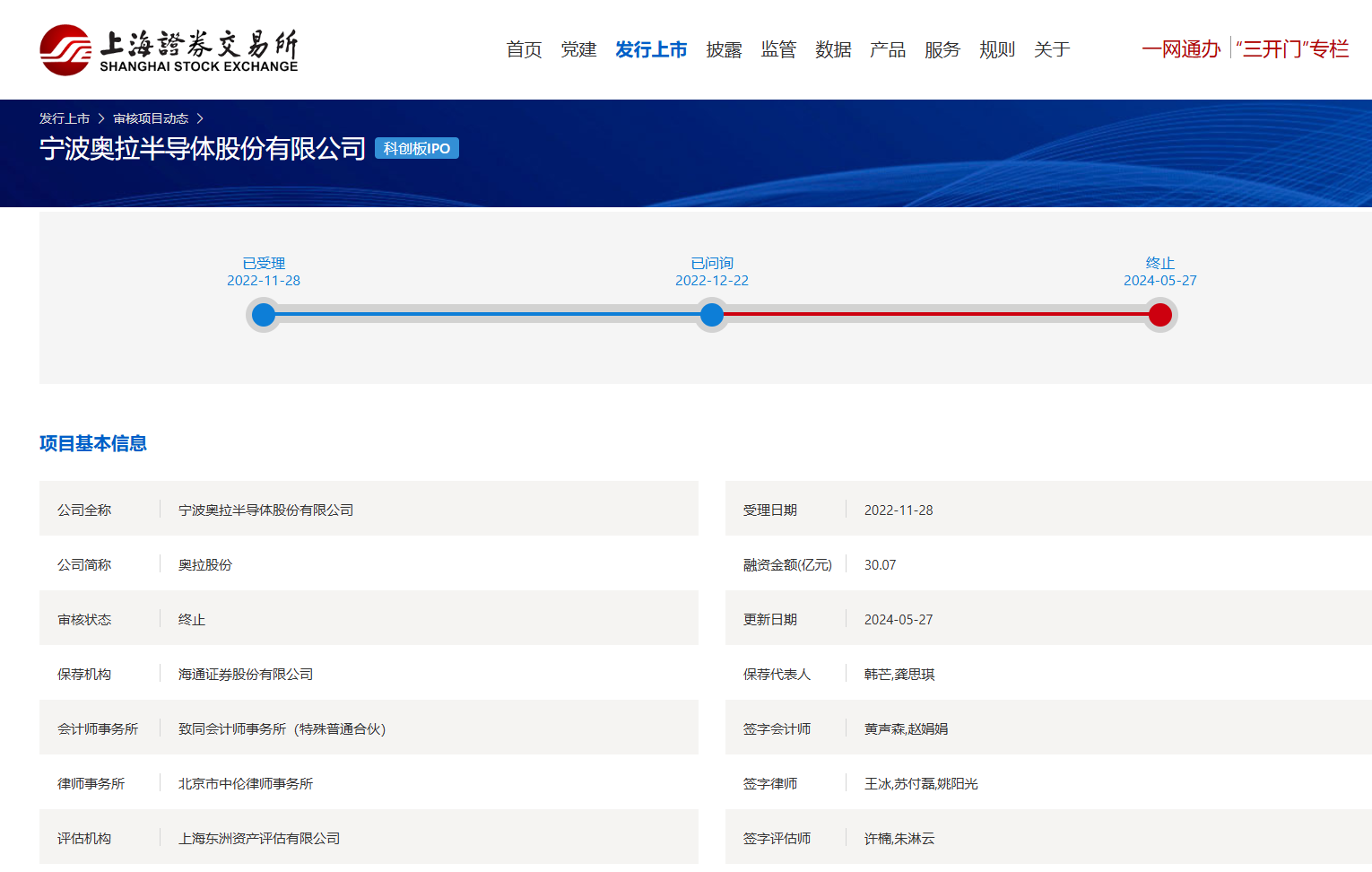Click the red 终止 timeline marker
Screen dimensions: 1372x872
pyautogui.click(x=1160, y=315)
